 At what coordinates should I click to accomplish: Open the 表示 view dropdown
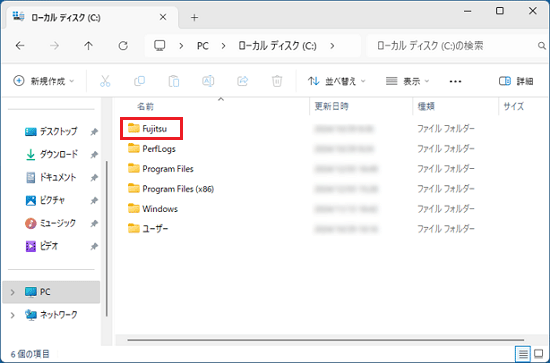pyautogui.click(x=407, y=81)
